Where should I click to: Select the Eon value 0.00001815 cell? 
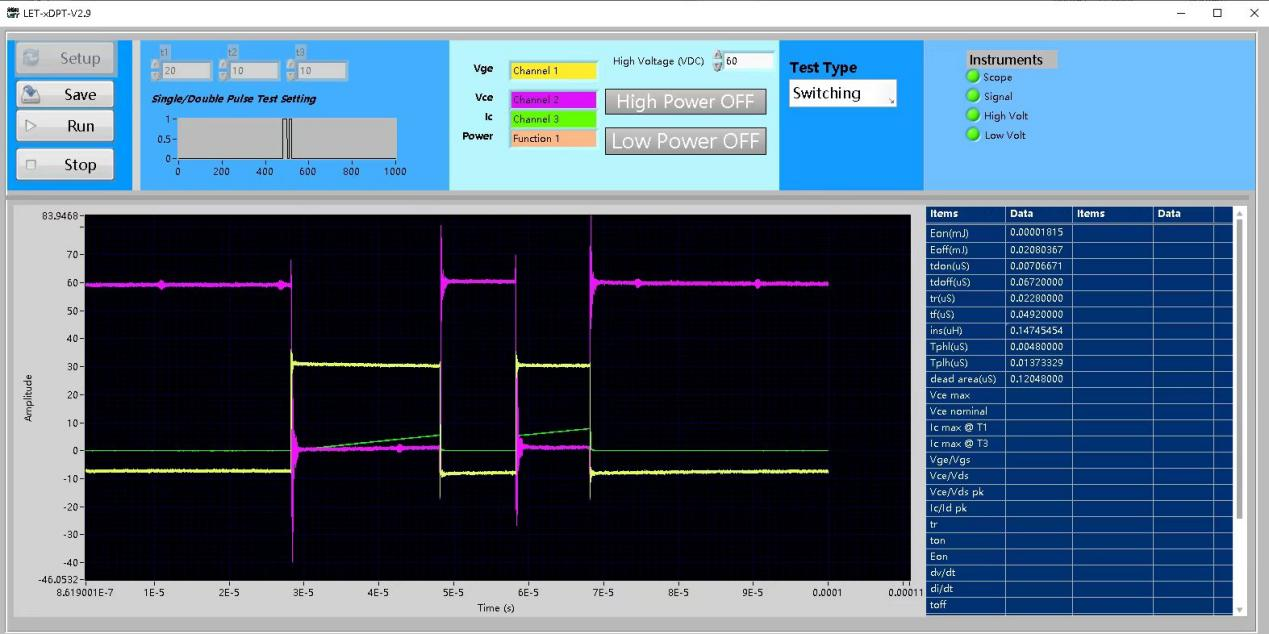(x=1039, y=232)
